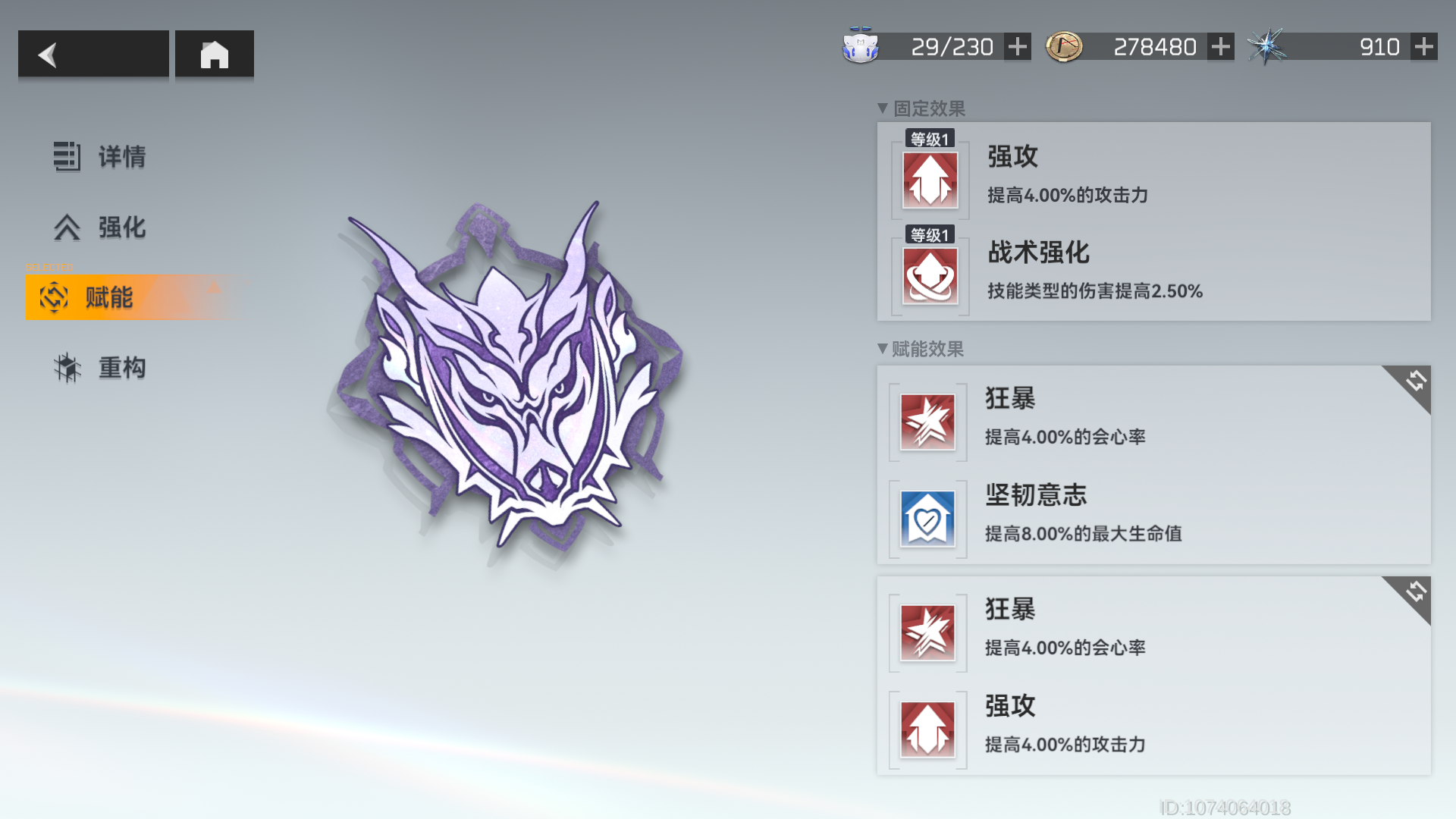Screen dimensions: 1456x819
Task: Open the 重构 reconstruct tab
Action: pyautogui.click(x=100, y=368)
